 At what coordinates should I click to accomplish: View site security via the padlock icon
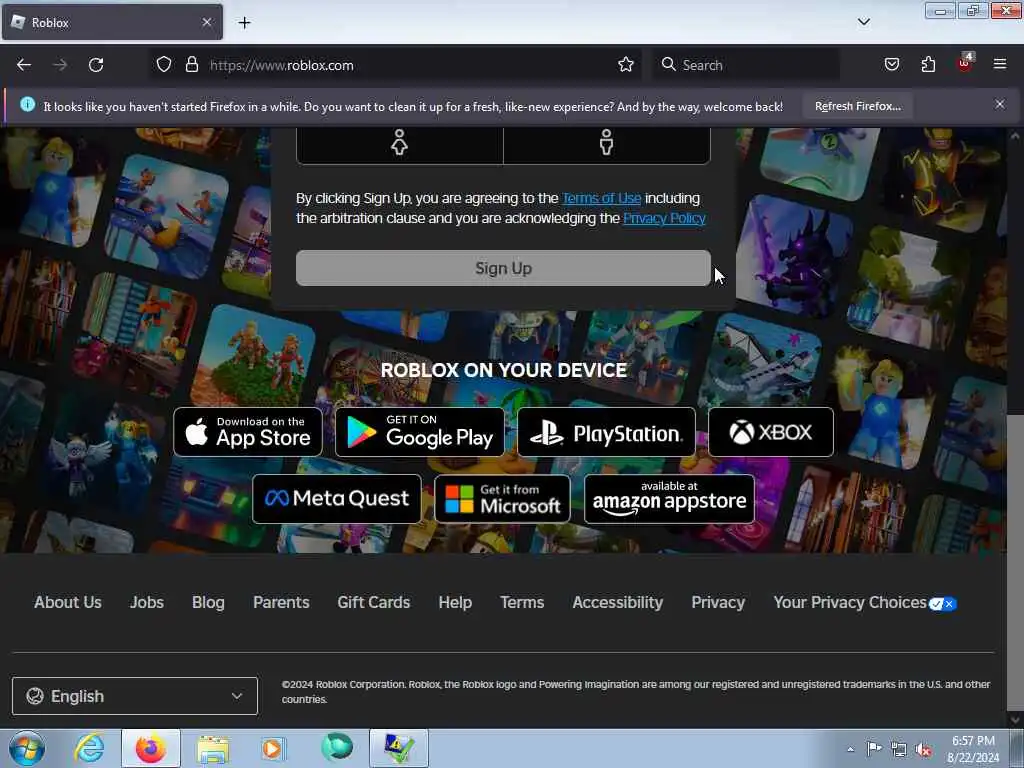tap(191, 65)
